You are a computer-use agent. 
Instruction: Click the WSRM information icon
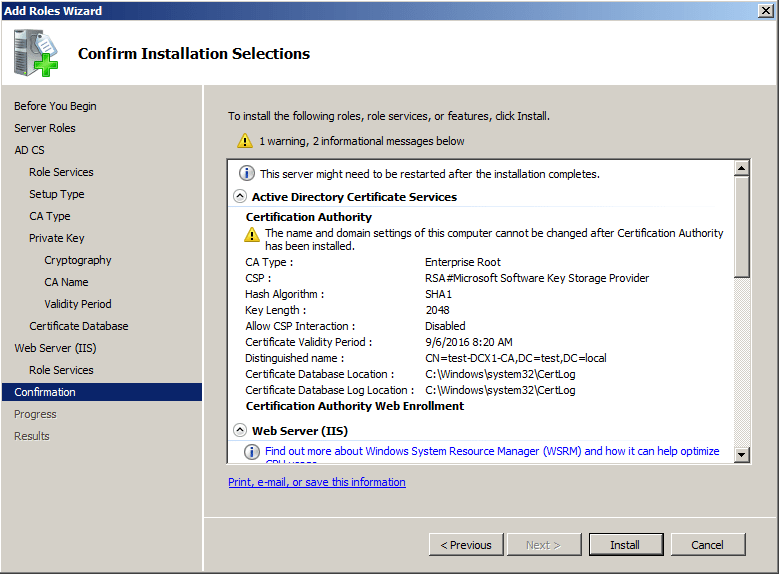tap(253, 452)
